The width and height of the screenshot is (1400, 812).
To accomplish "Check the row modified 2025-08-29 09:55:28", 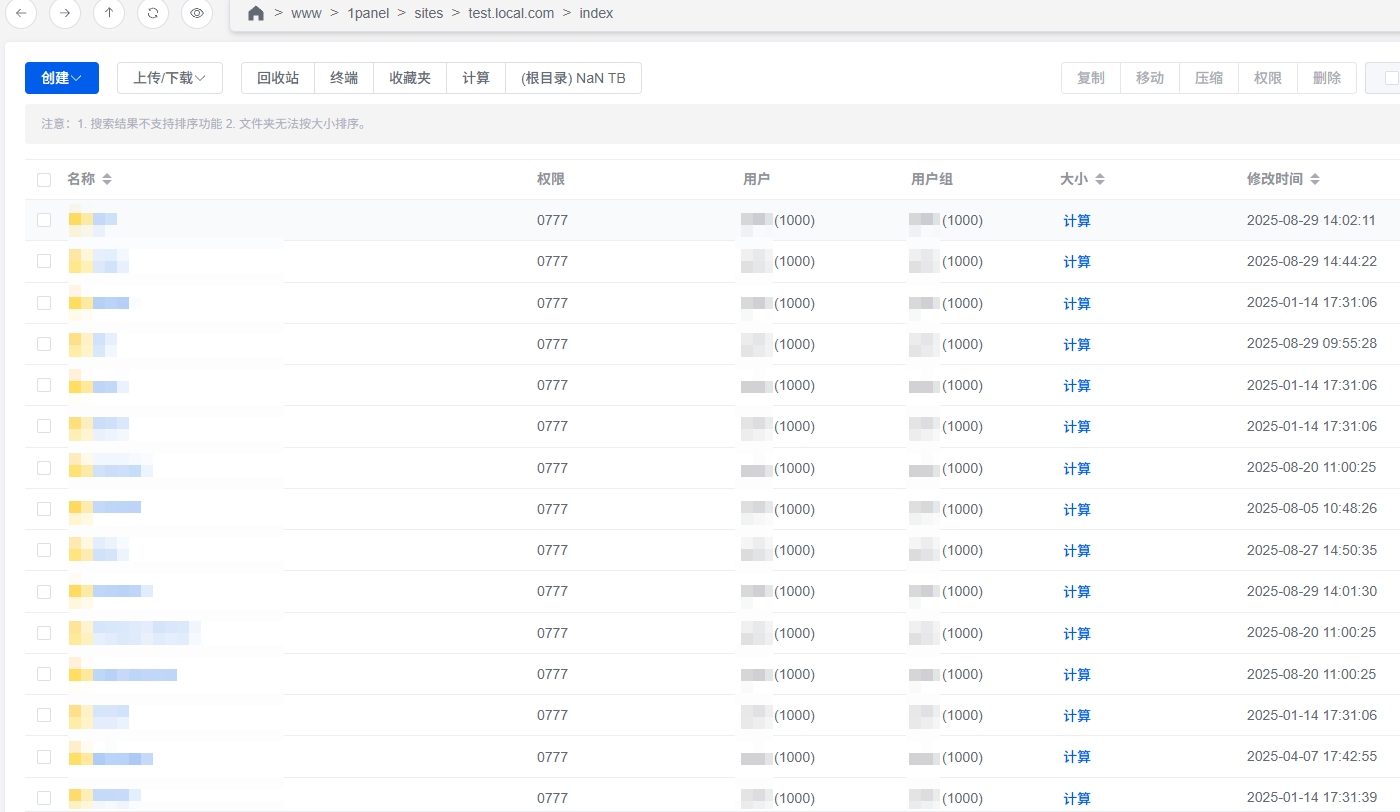I will (x=44, y=344).
